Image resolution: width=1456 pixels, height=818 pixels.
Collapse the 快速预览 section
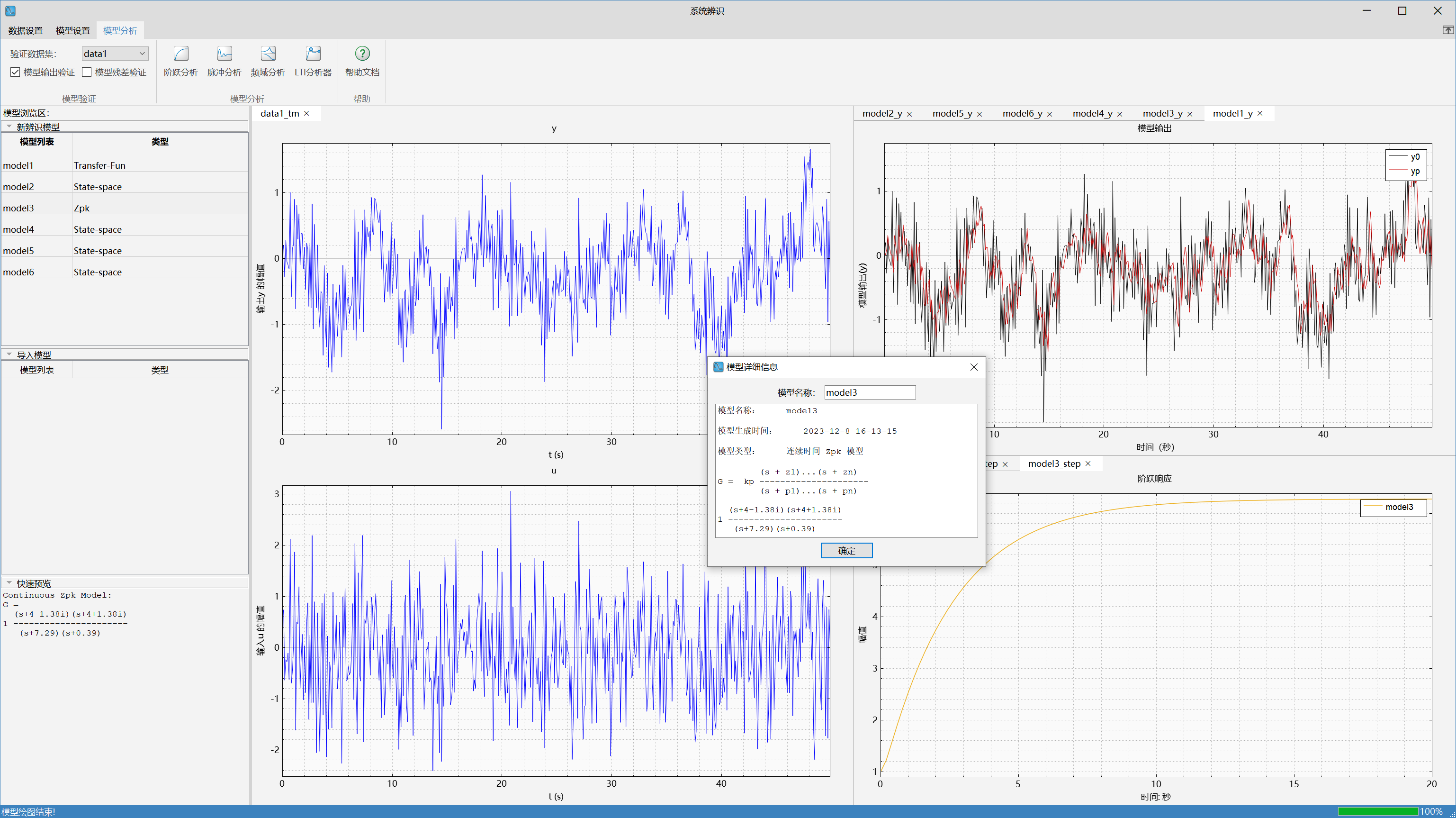pyautogui.click(x=9, y=582)
